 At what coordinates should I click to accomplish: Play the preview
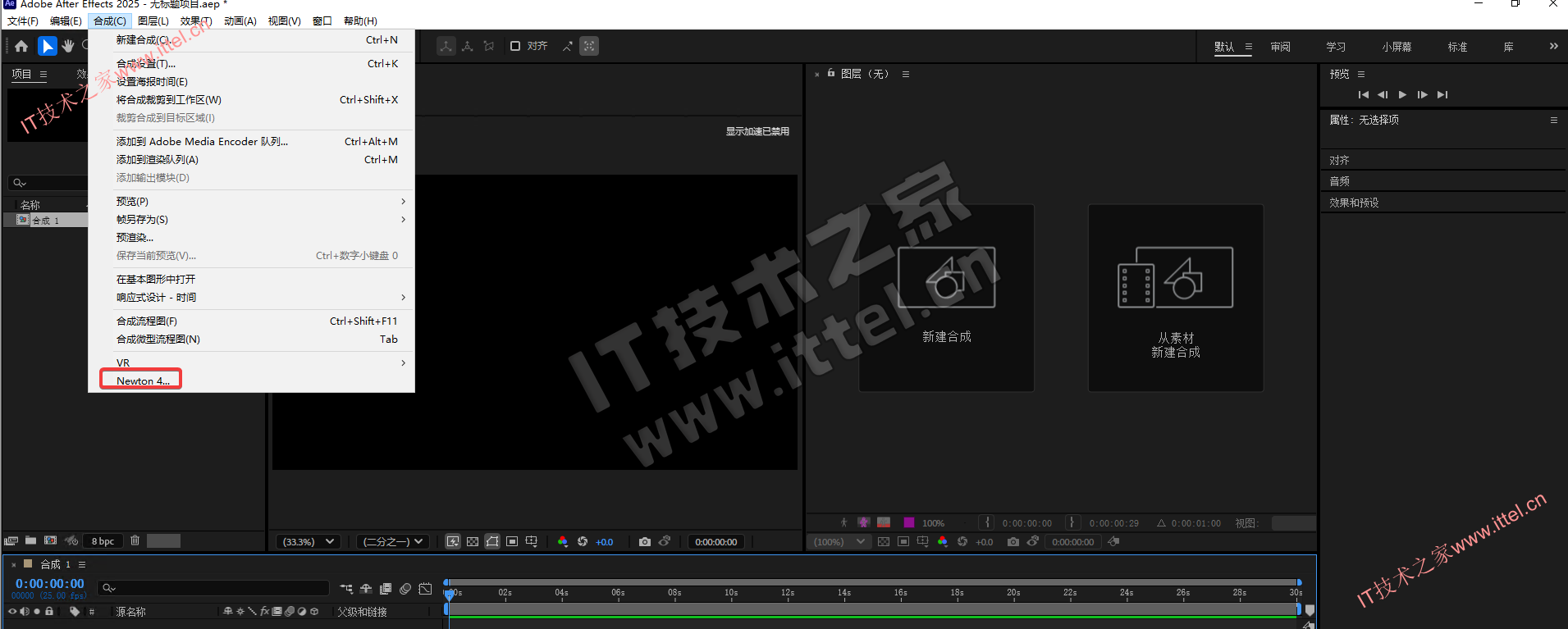click(1402, 95)
